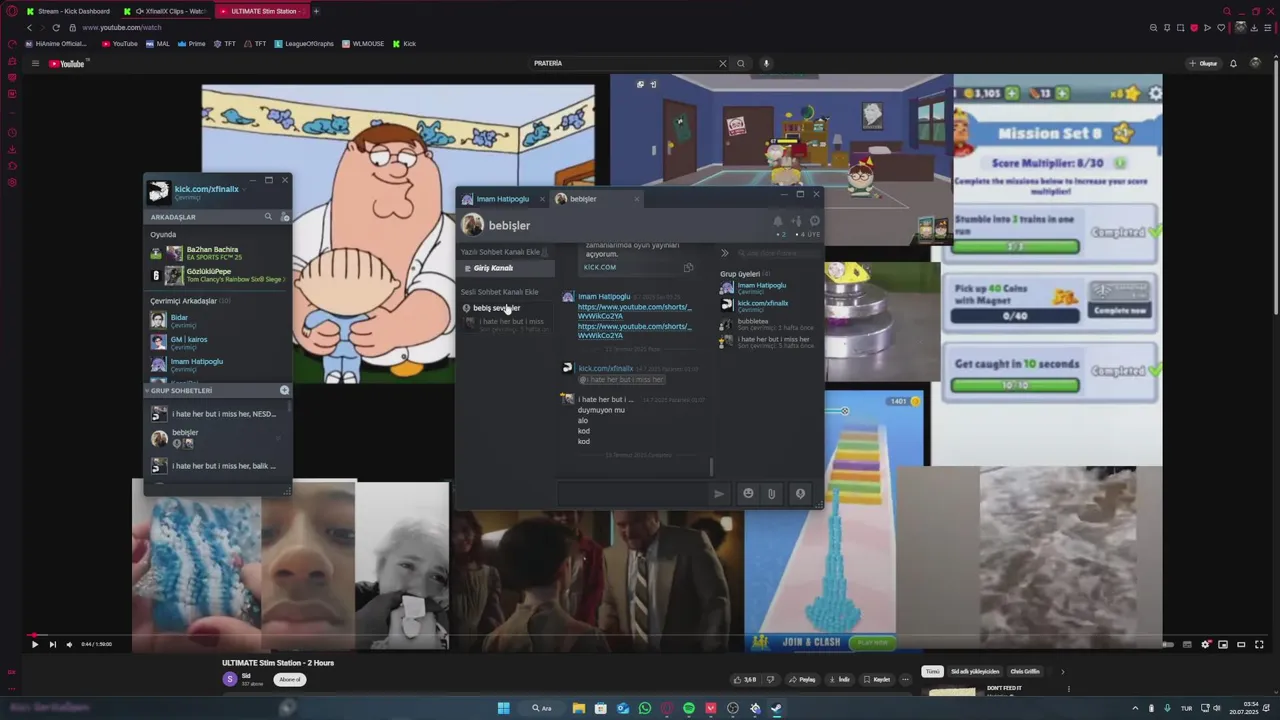This screenshot has height=720, width=1280.
Task: Open YouTube player settings gear
Action: [1206, 644]
